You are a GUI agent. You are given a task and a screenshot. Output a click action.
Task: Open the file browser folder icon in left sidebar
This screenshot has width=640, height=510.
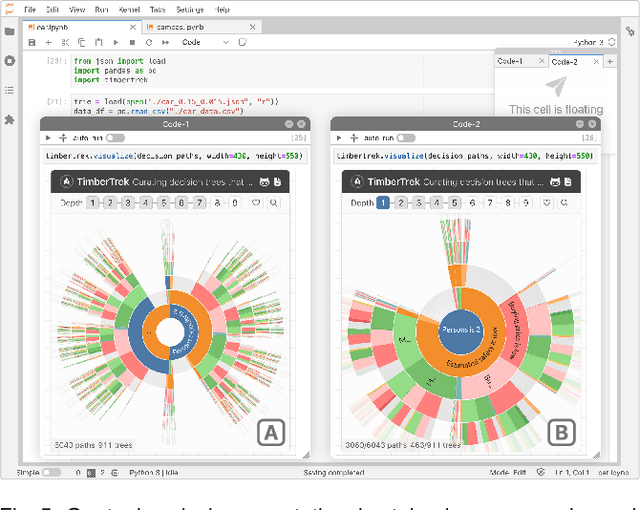pos(10,31)
